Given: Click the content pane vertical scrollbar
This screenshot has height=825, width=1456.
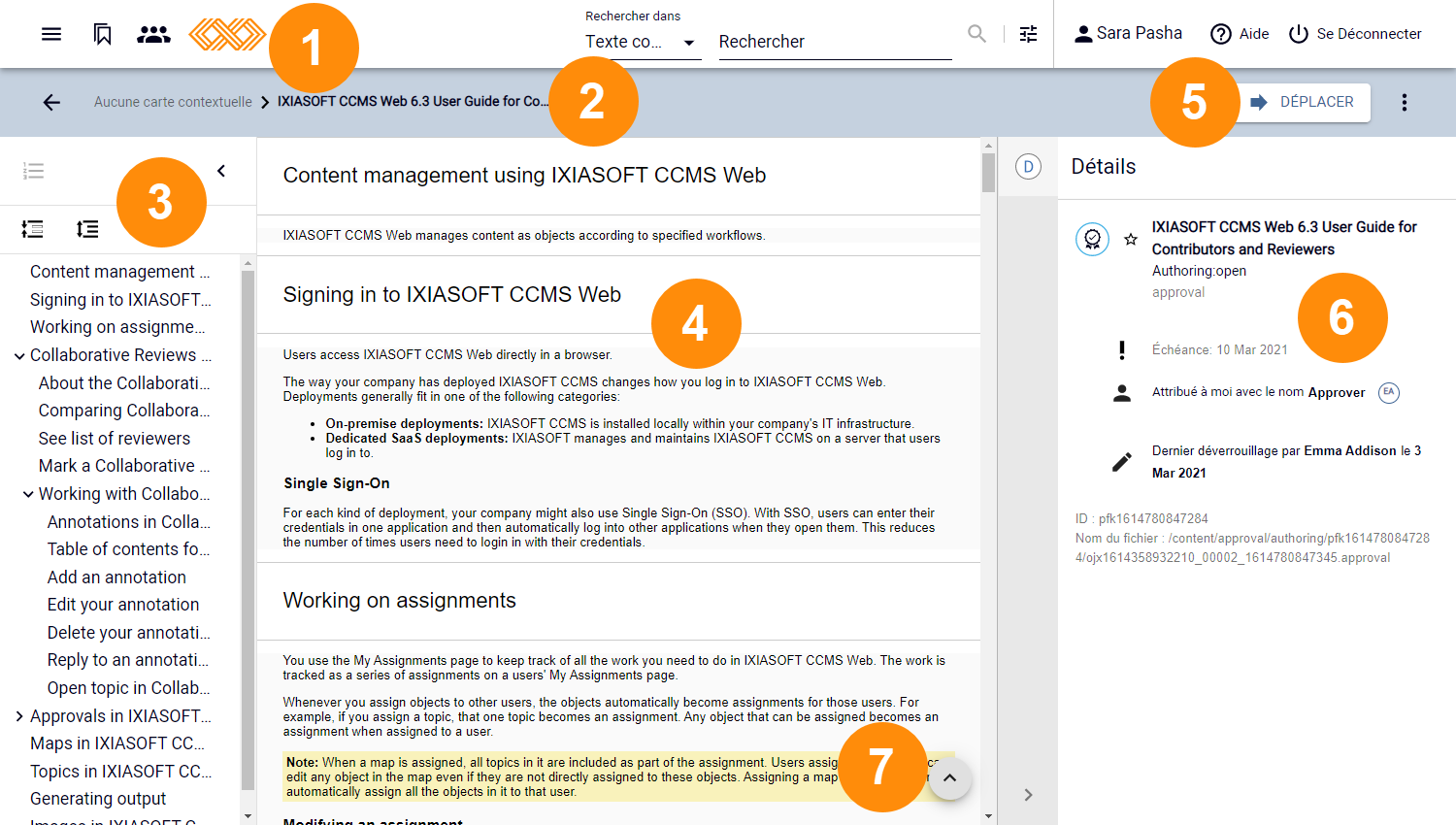Looking at the screenshot, I should click(988, 174).
